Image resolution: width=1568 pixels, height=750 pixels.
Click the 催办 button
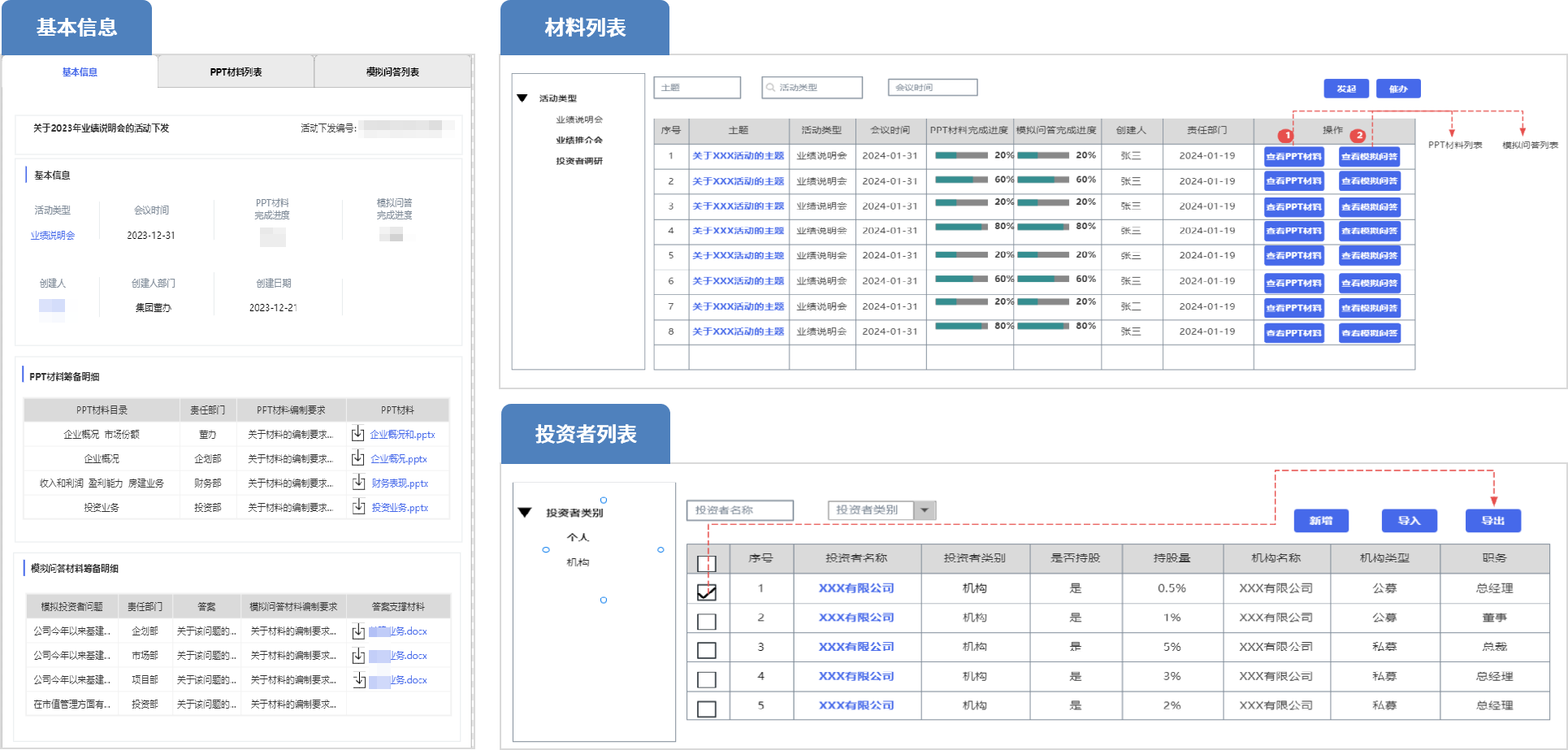tap(1398, 89)
